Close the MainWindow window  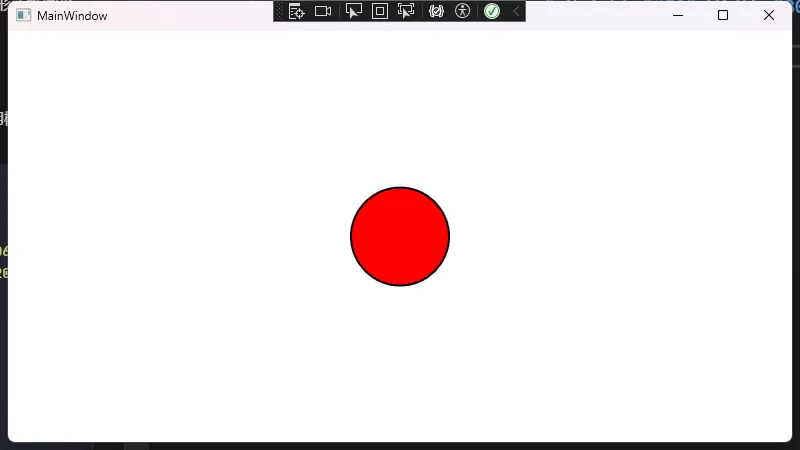point(769,15)
